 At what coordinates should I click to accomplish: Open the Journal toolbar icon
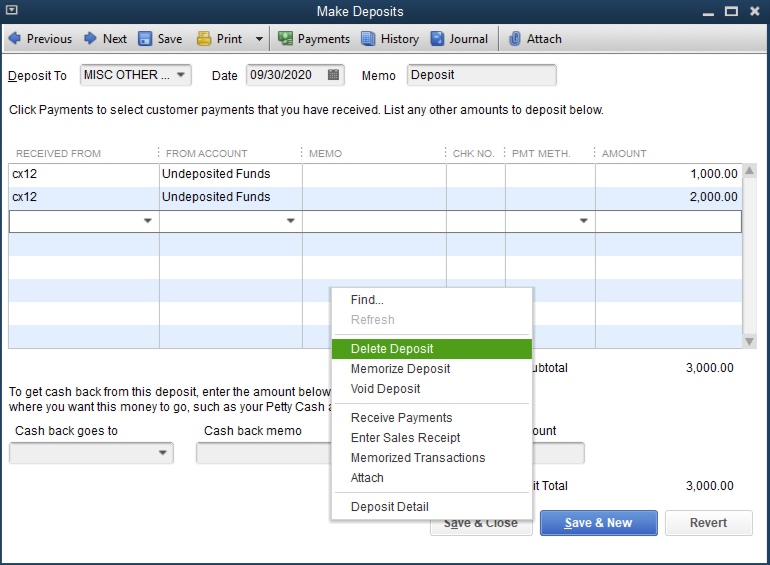pos(437,39)
